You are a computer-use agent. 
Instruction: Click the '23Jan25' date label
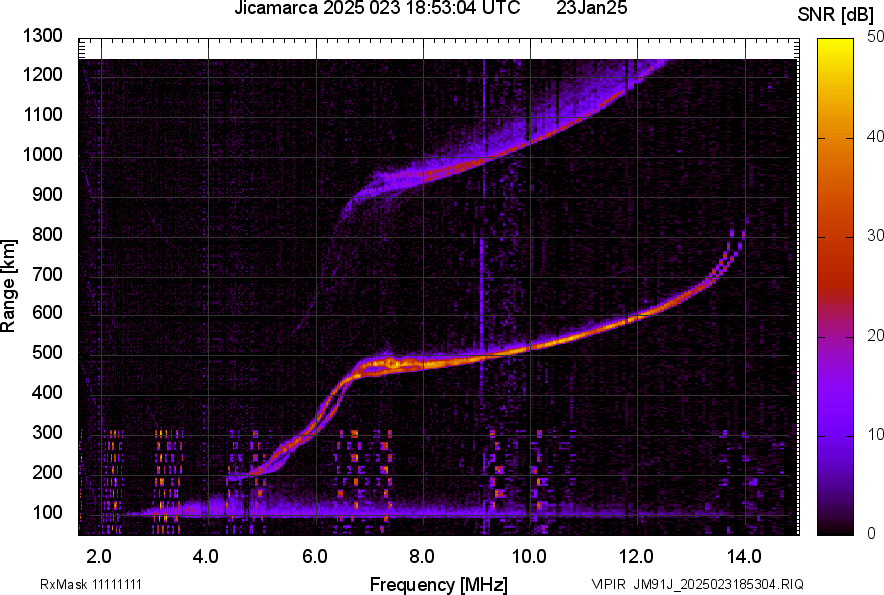(591, 8)
